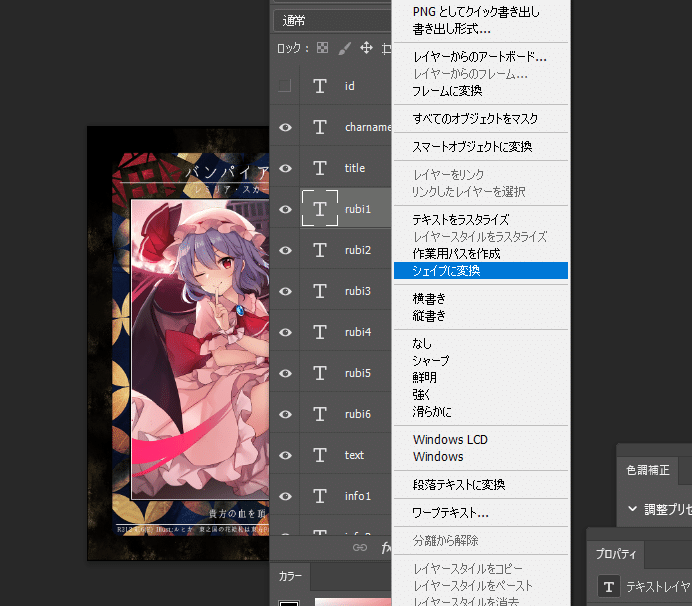Viewport: 692px width, 606px height.
Task: Choose Windows anti-alias option
Action: 481,457
